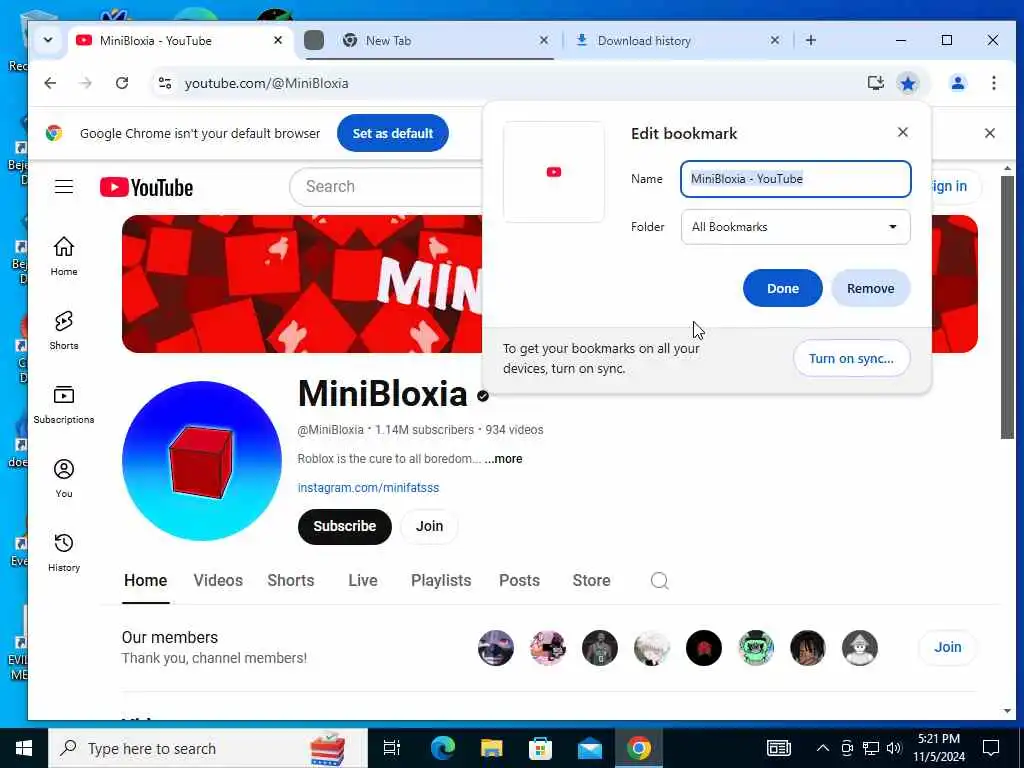
Task: Switch to the Videos channel tab
Action: [x=218, y=581]
